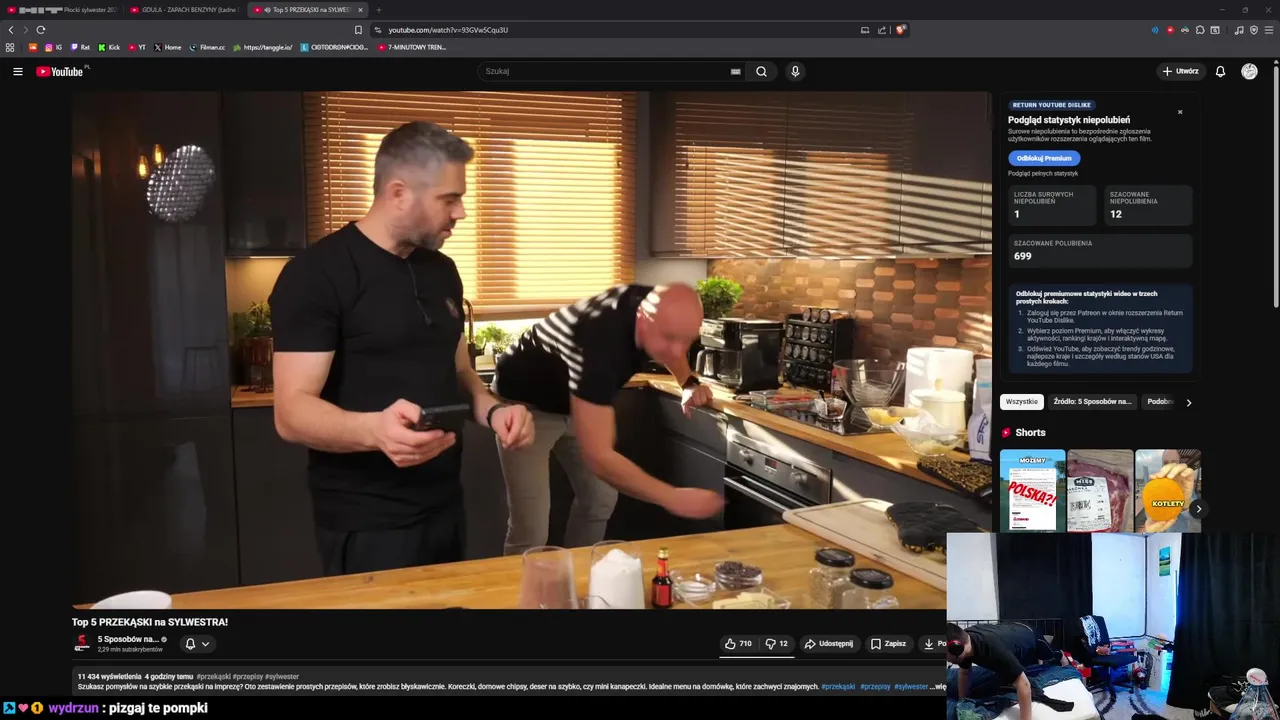Open tanggle.io bookmark
The image size is (1280, 720).
point(263,47)
